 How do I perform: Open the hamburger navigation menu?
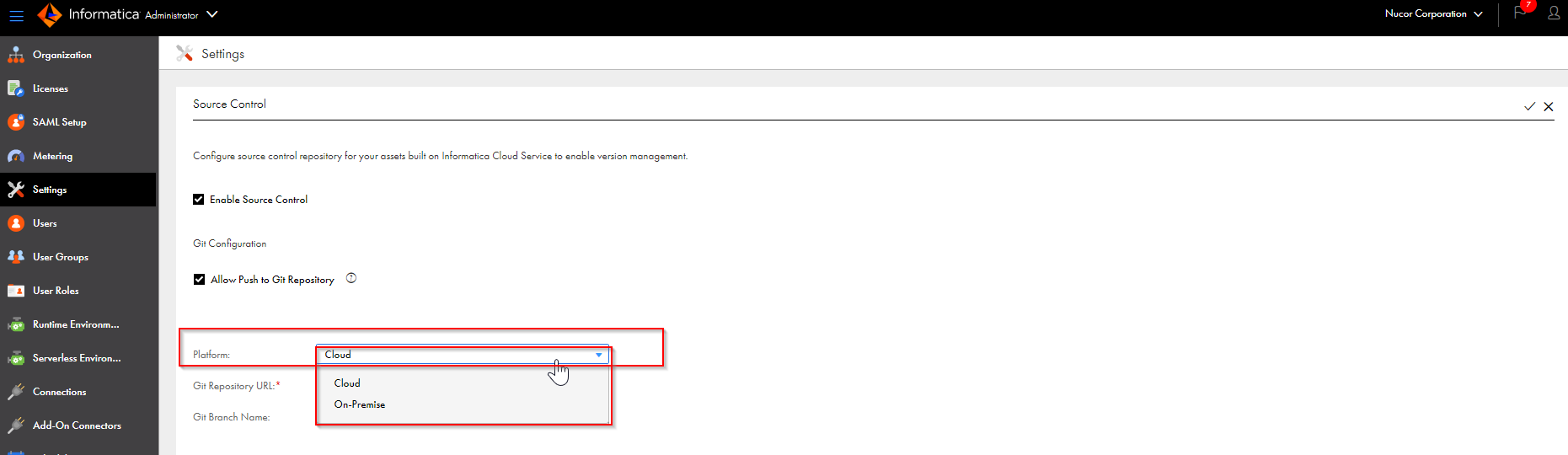(x=16, y=15)
